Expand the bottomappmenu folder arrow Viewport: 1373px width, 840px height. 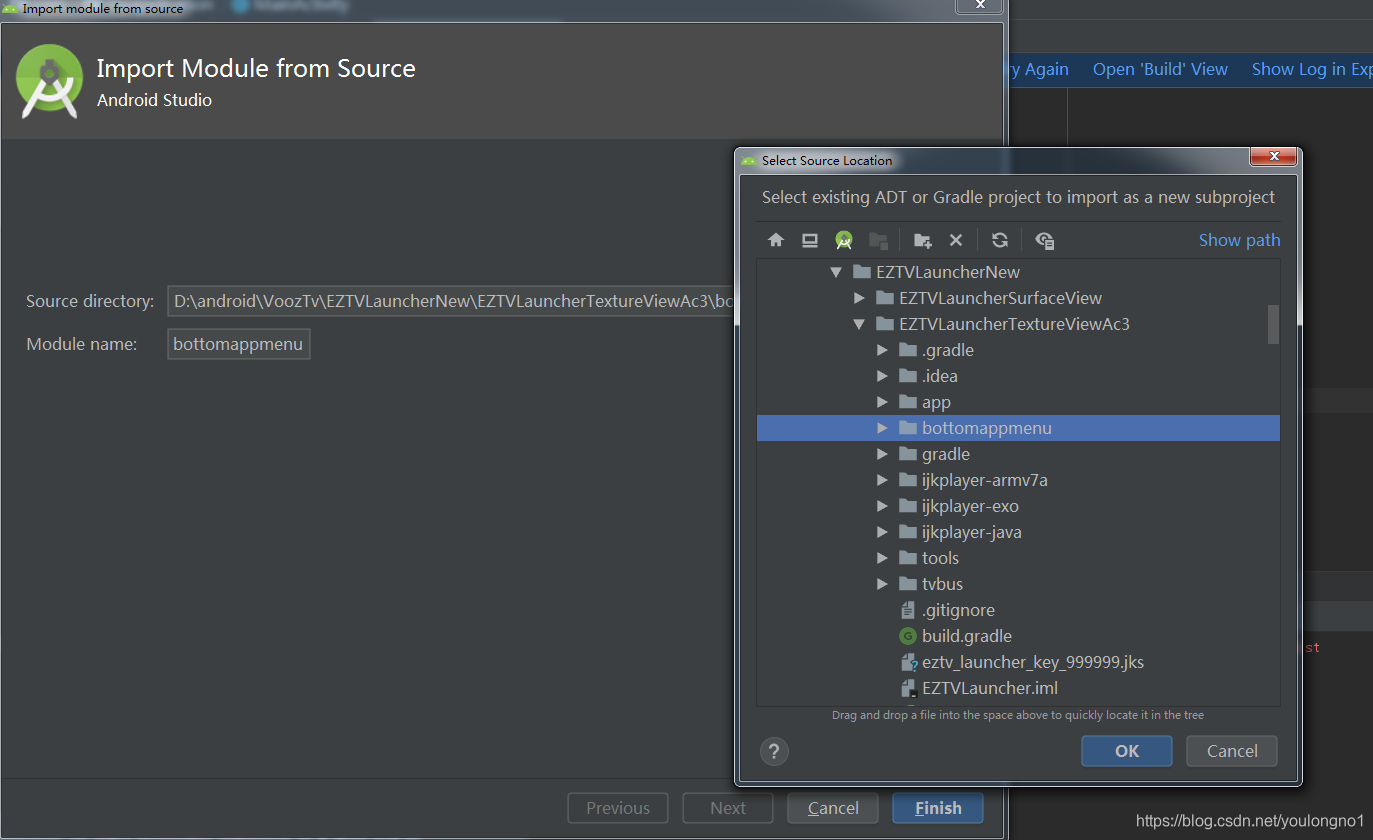[882, 428]
